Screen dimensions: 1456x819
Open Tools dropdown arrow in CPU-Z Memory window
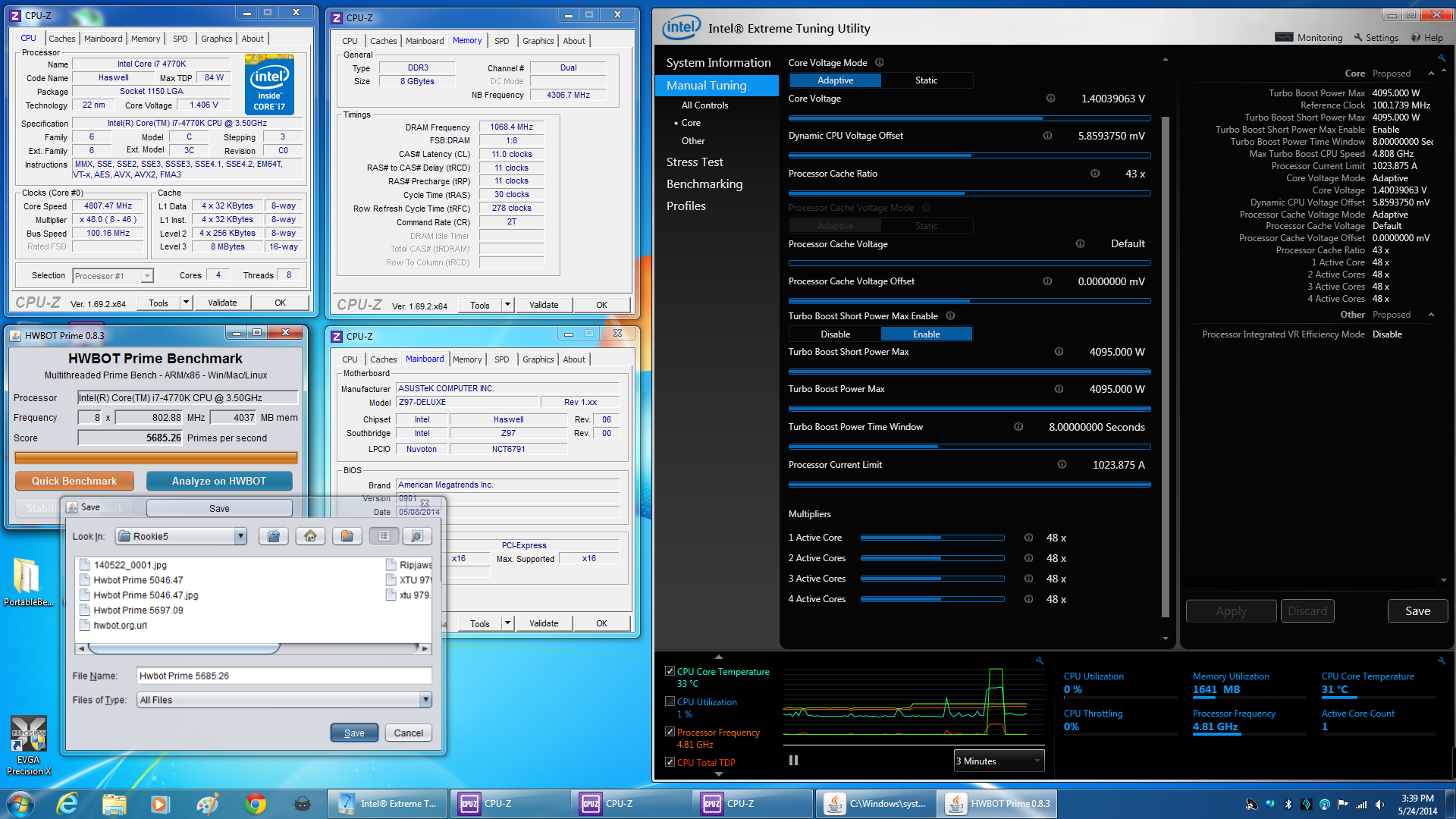point(507,305)
